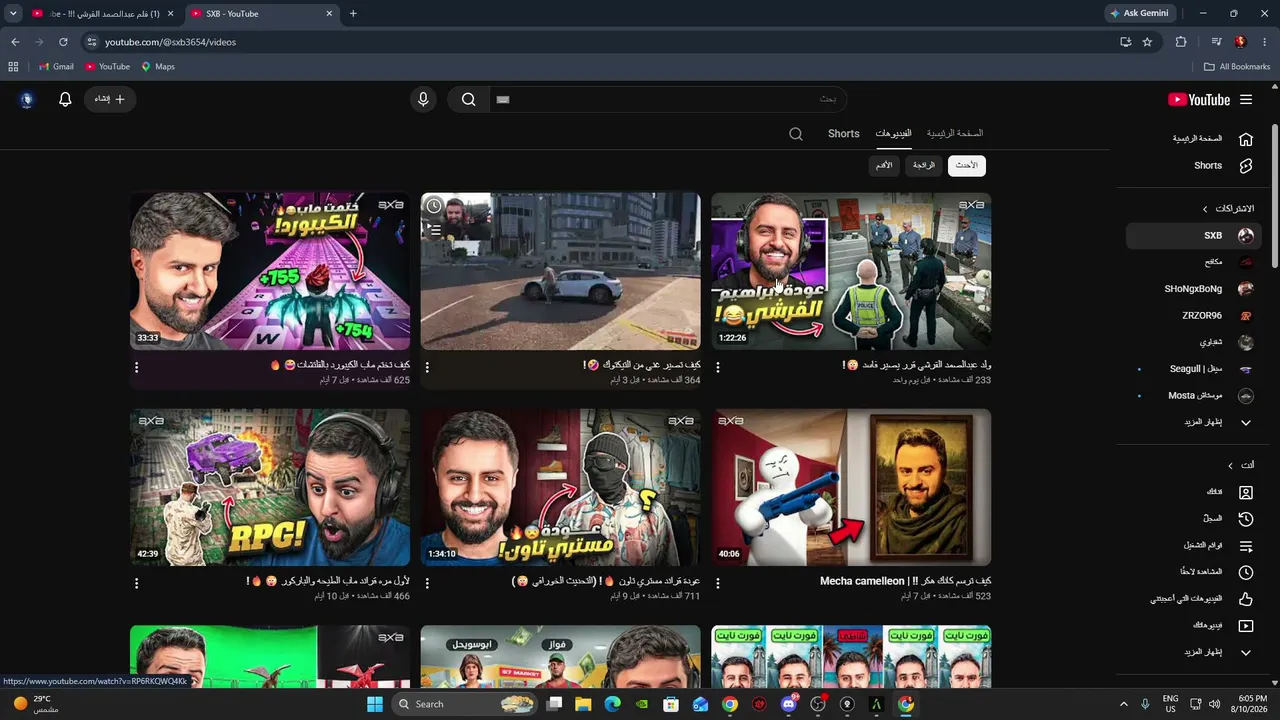Open the Gmail bookmark

pyautogui.click(x=56, y=67)
